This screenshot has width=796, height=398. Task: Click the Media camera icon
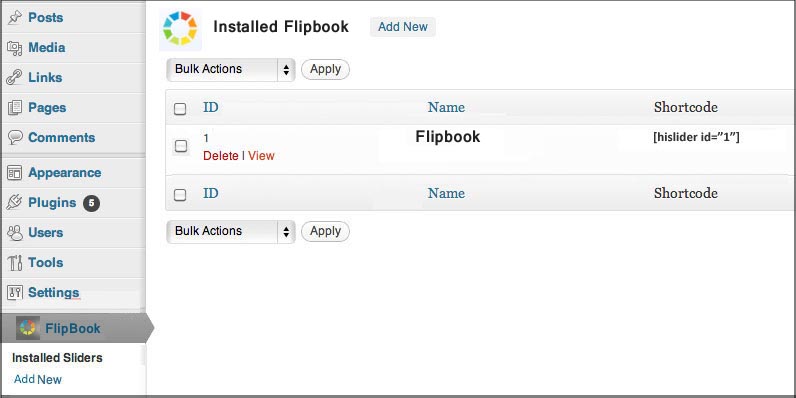click(x=15, y=48)
